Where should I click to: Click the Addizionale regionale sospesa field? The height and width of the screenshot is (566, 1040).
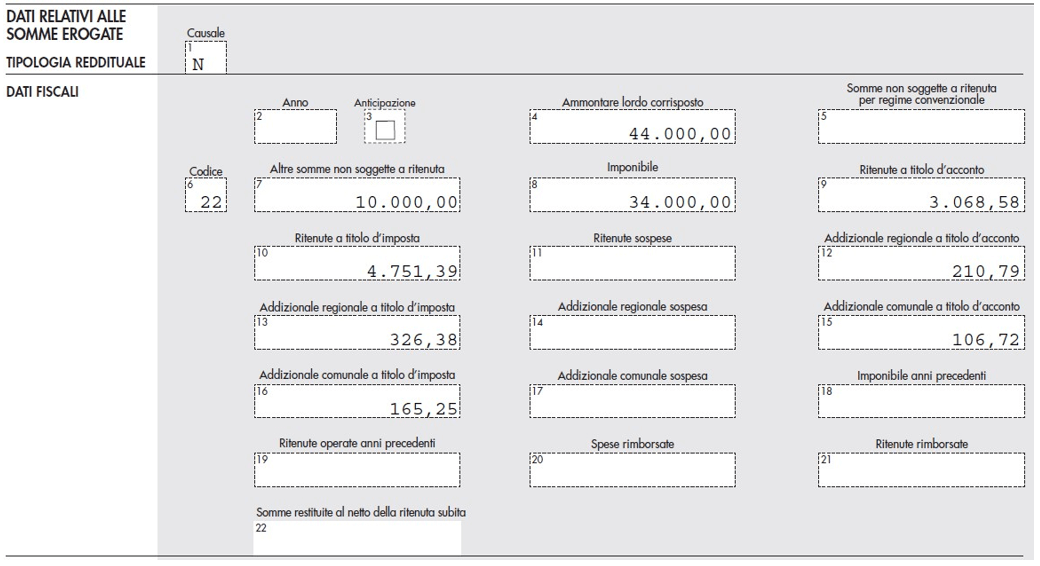633,332
